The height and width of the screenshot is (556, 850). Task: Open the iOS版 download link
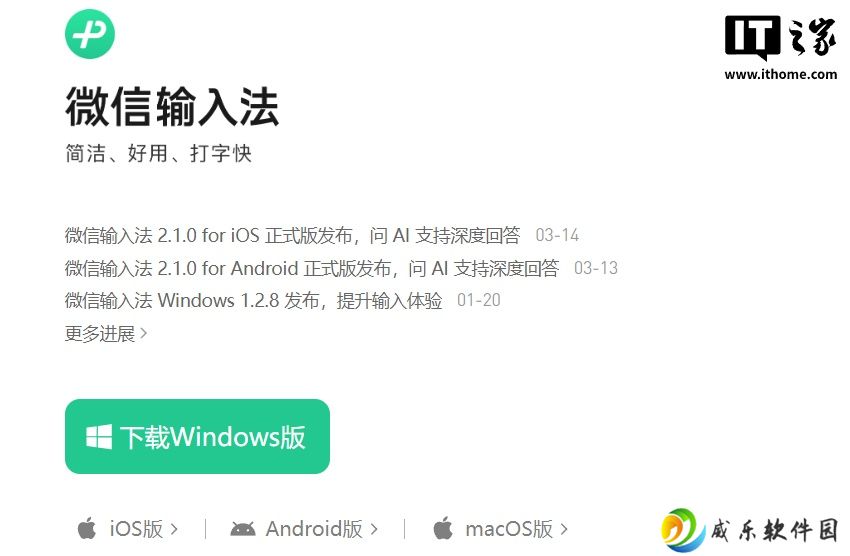[136, 529]
